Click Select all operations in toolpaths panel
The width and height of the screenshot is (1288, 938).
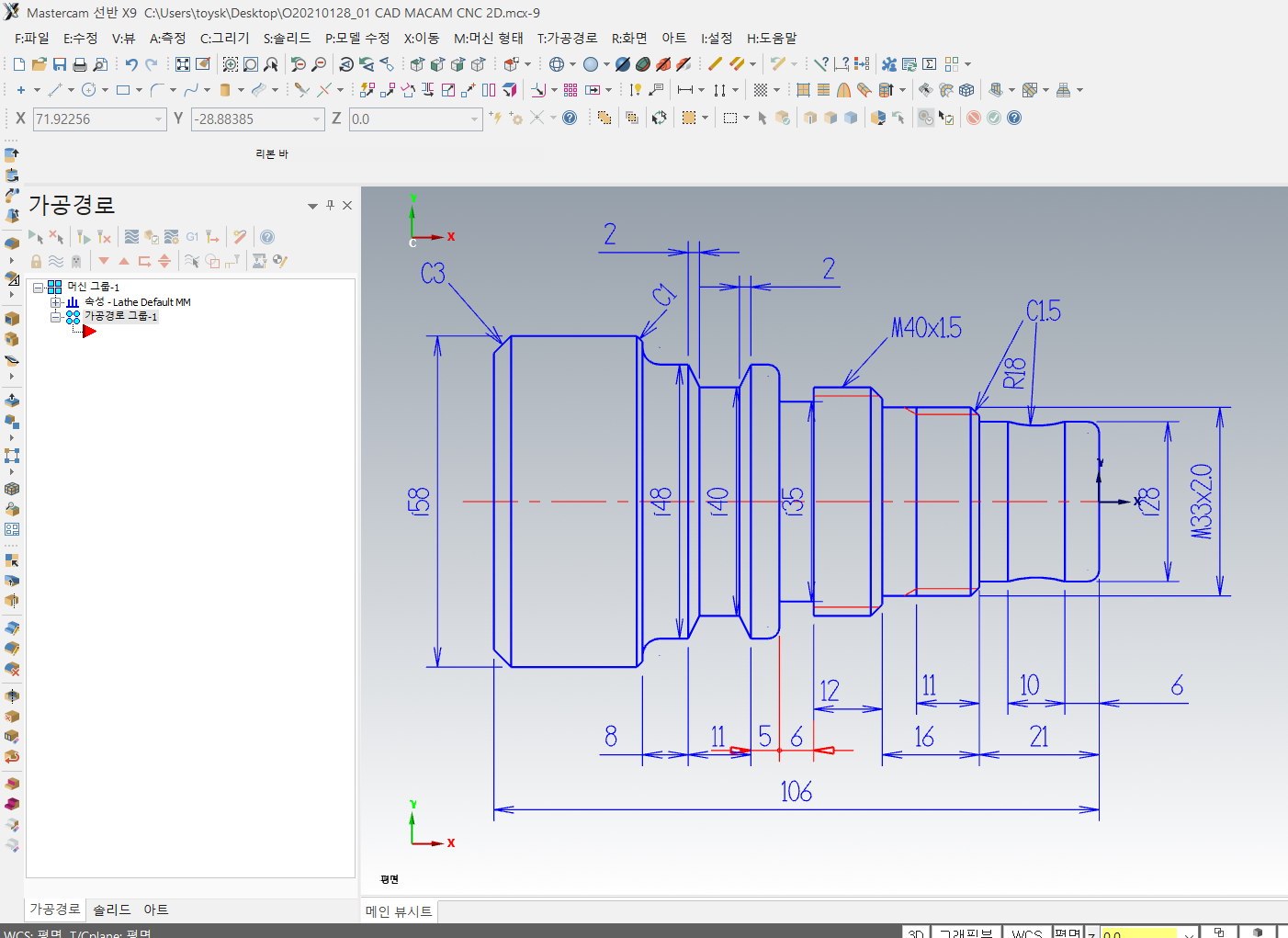tap(36, 237)
